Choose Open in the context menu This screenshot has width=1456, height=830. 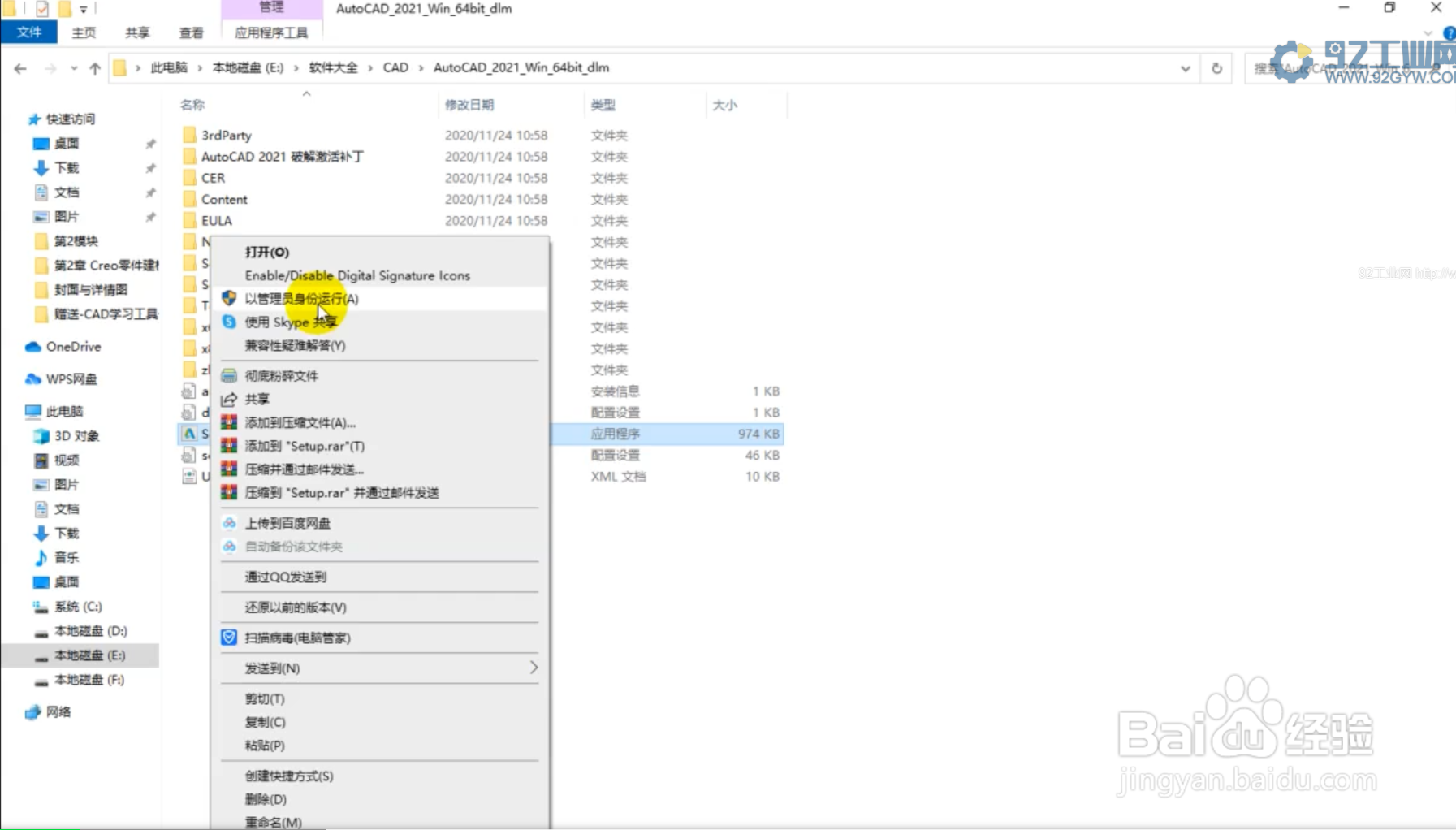(x=266, y=252)
